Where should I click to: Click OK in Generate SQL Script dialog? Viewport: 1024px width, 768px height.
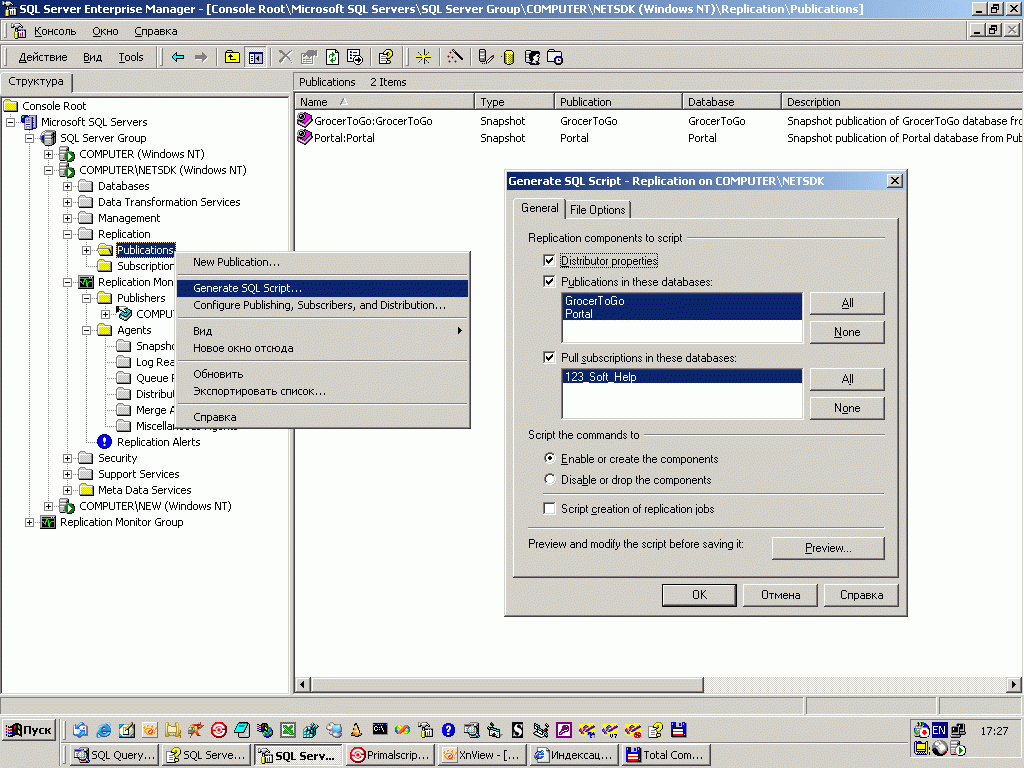tap(699, 595)
